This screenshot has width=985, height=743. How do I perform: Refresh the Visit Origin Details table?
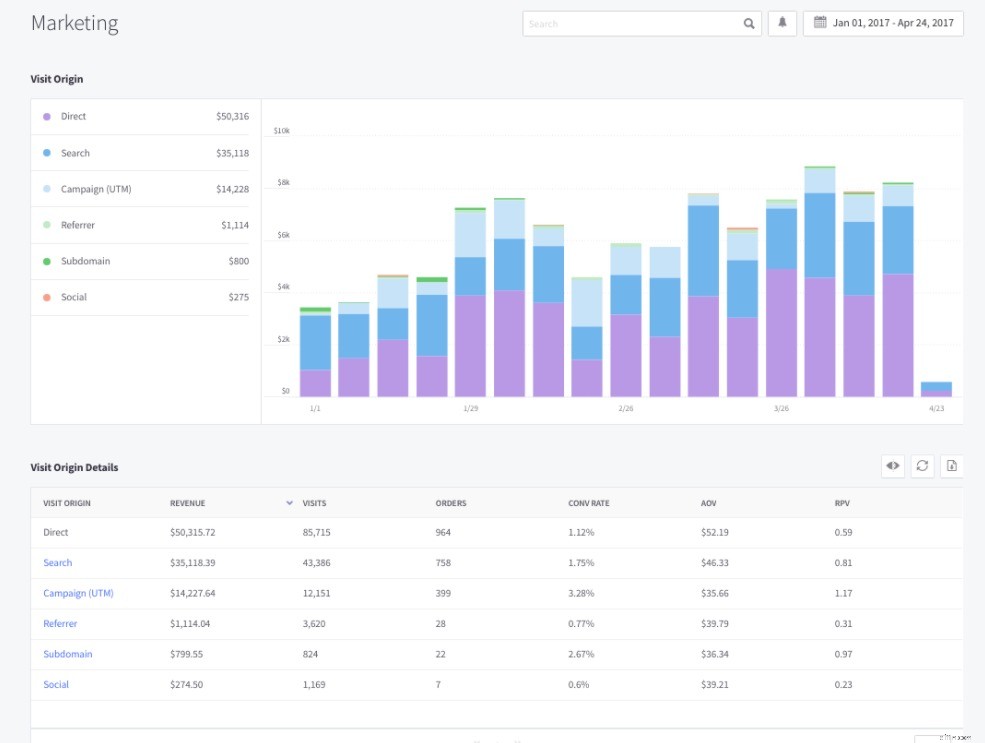pyautogui.click(x=922, y=465)
